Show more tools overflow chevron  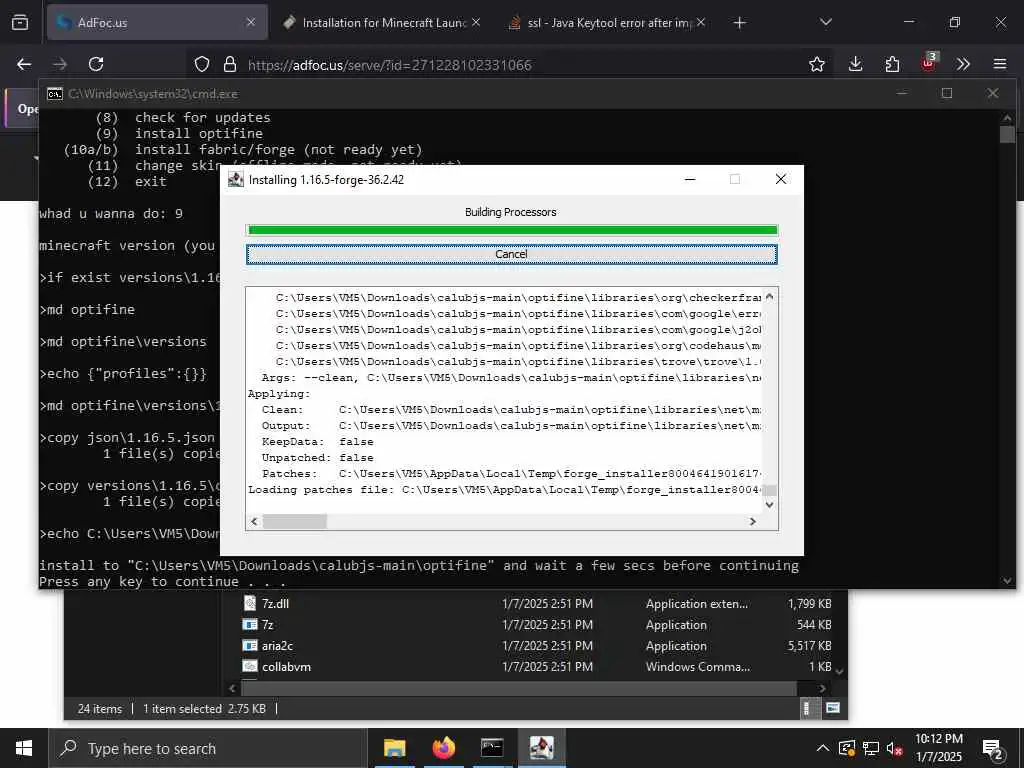pos(963,64)
